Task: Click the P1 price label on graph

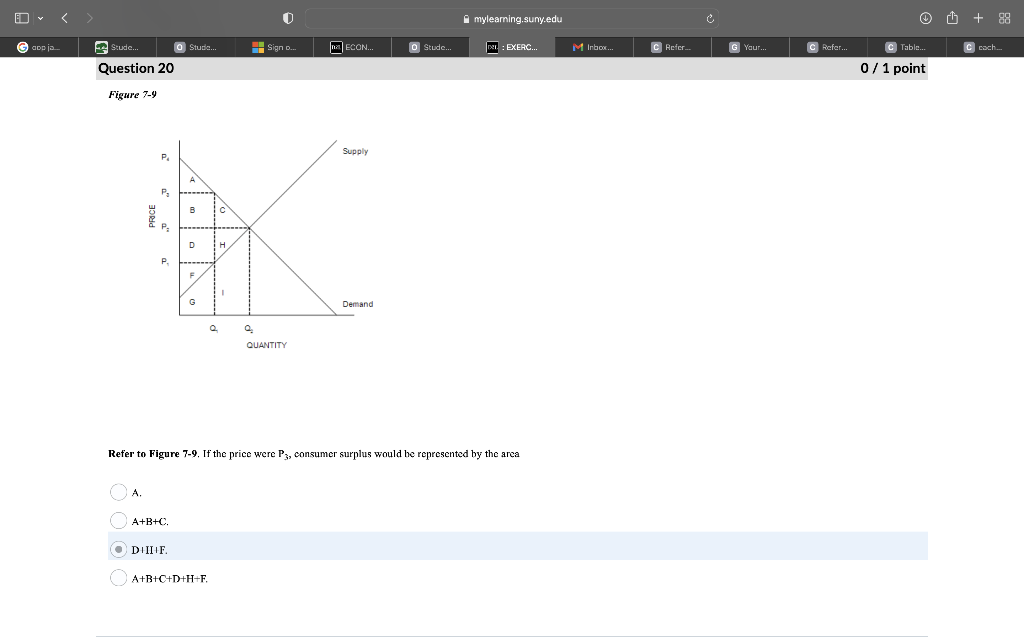Action: [165, 262]
